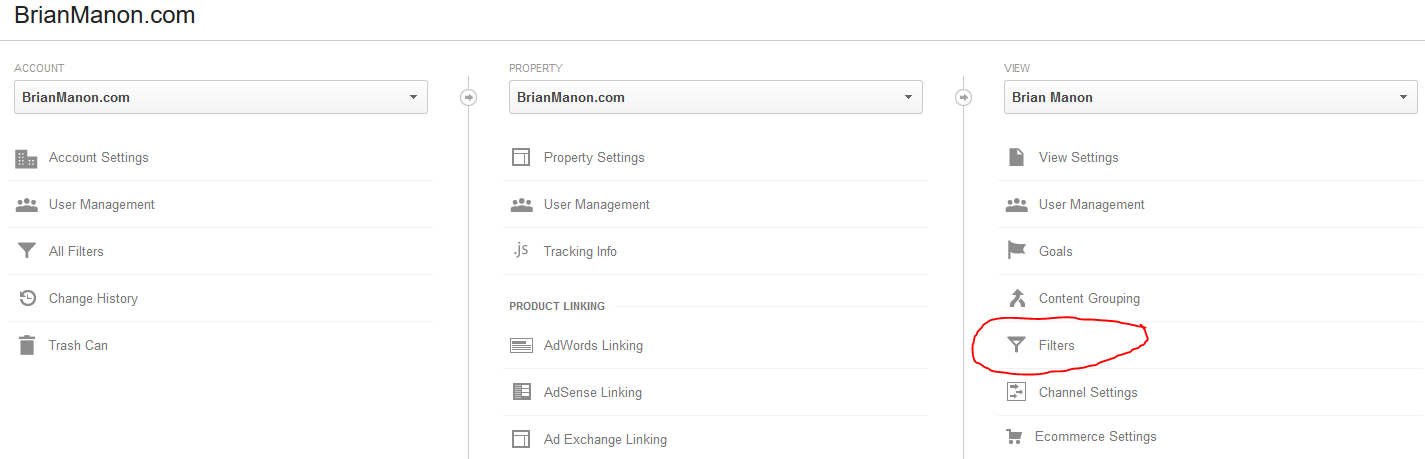This screenshot has width=1425, height=459.
Task: Click the Goals flag icon
Action: pos(1016,251)
